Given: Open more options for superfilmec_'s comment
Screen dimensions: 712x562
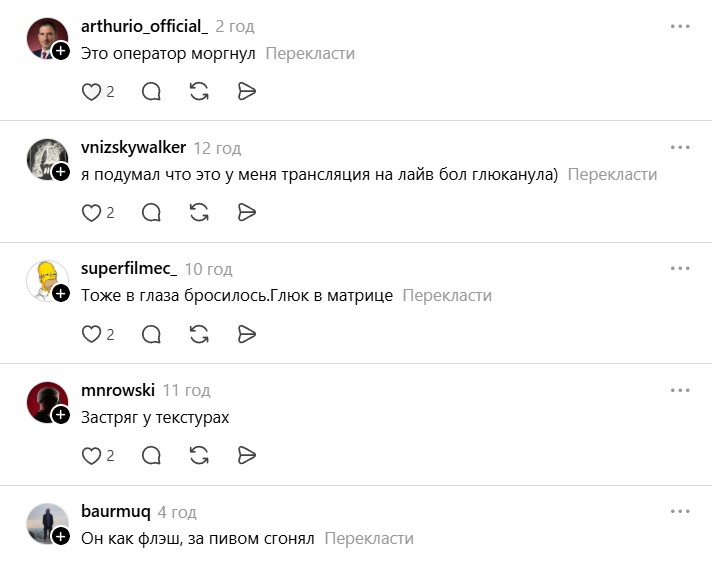Looking at the screenshot, I should [x=680, y=269].
